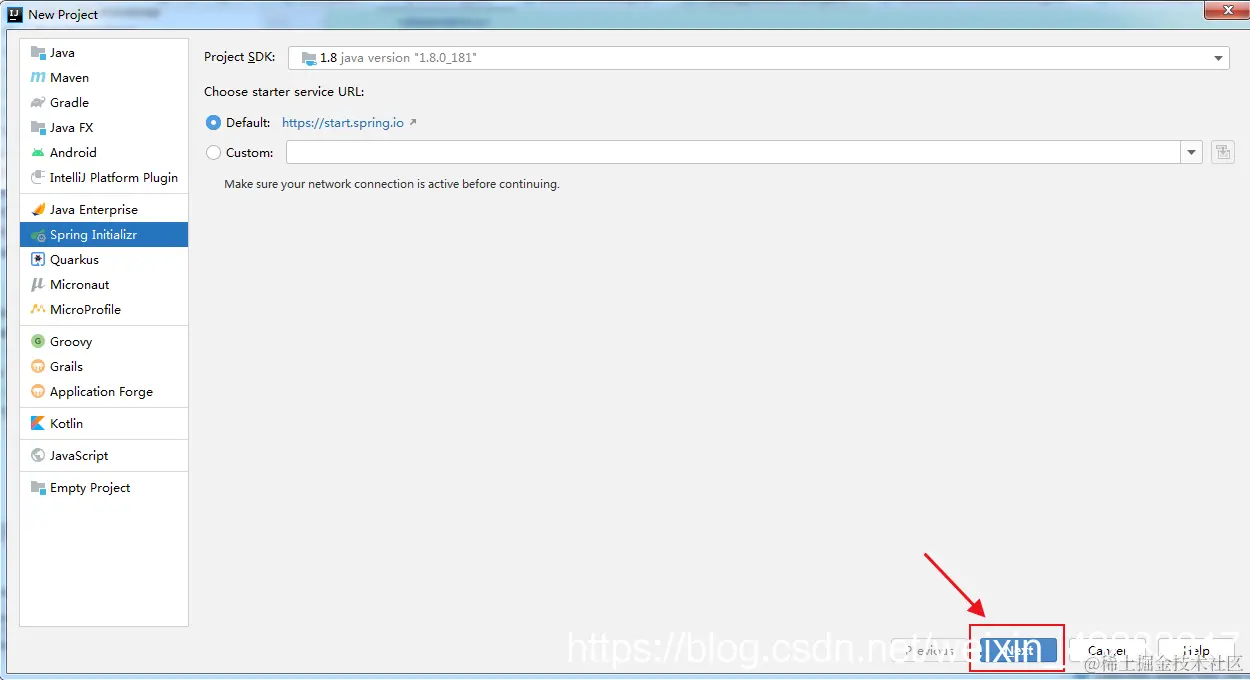Click the JavaScript project icon
This screenshot has width=1250, height=680.
click(38, 456)
